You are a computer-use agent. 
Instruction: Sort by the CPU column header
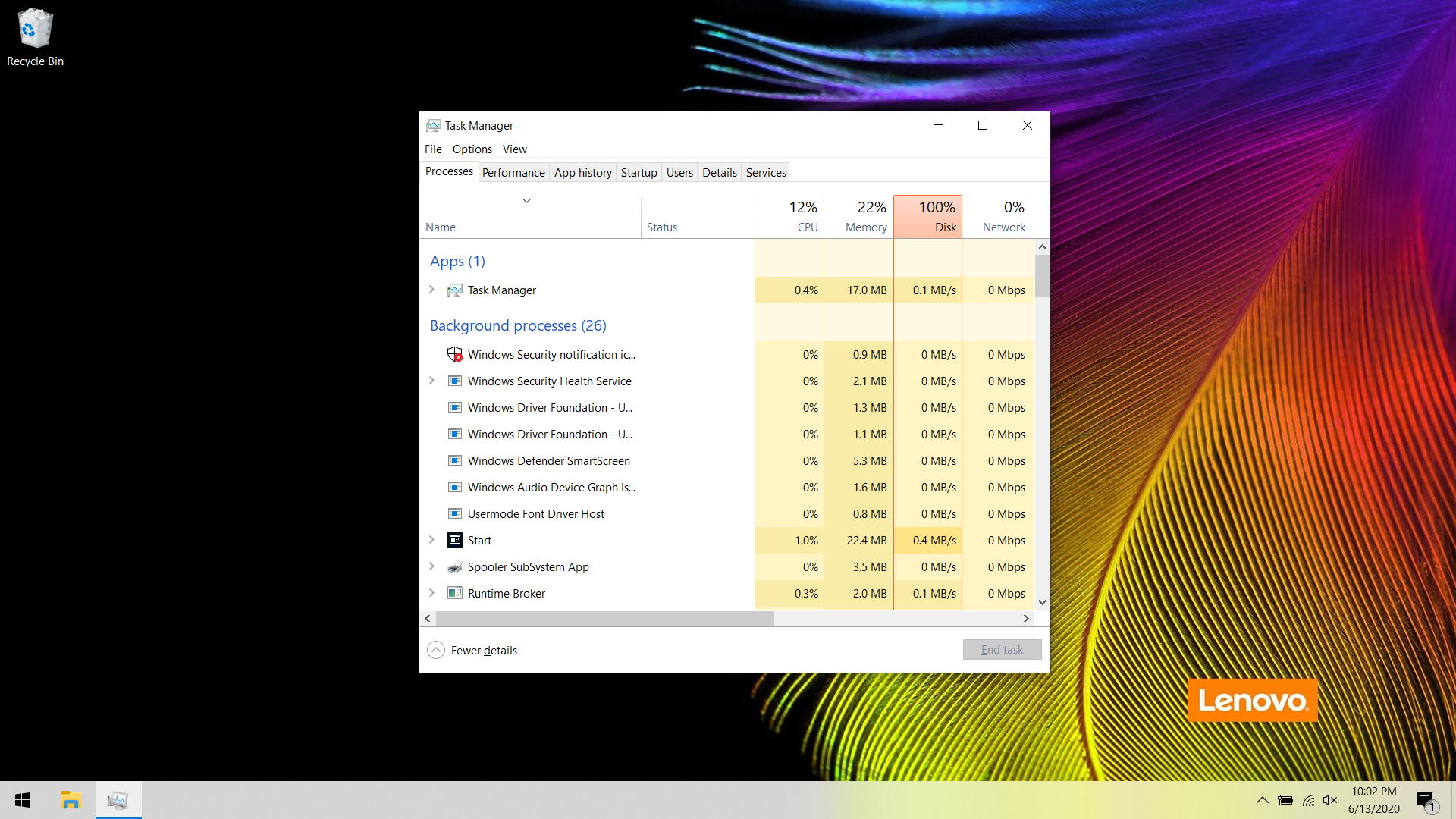[789, 217]
